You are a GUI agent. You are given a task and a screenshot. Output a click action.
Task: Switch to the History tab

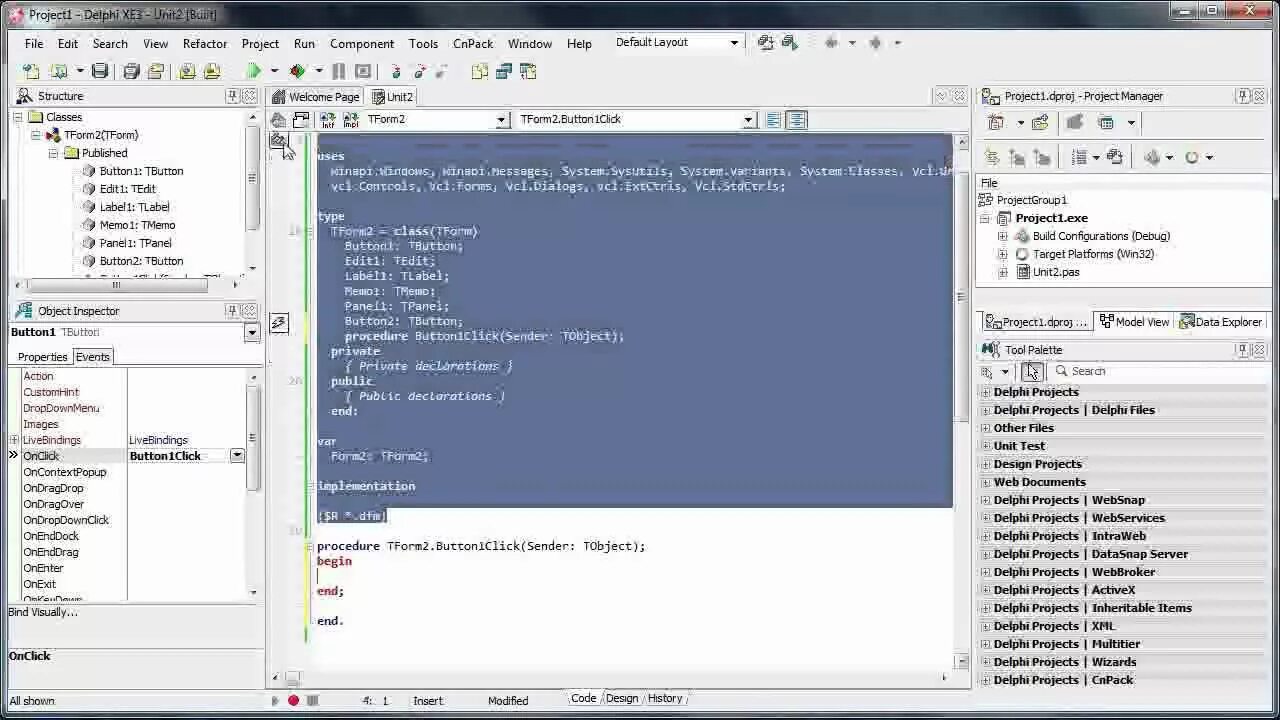pos(665,699)
